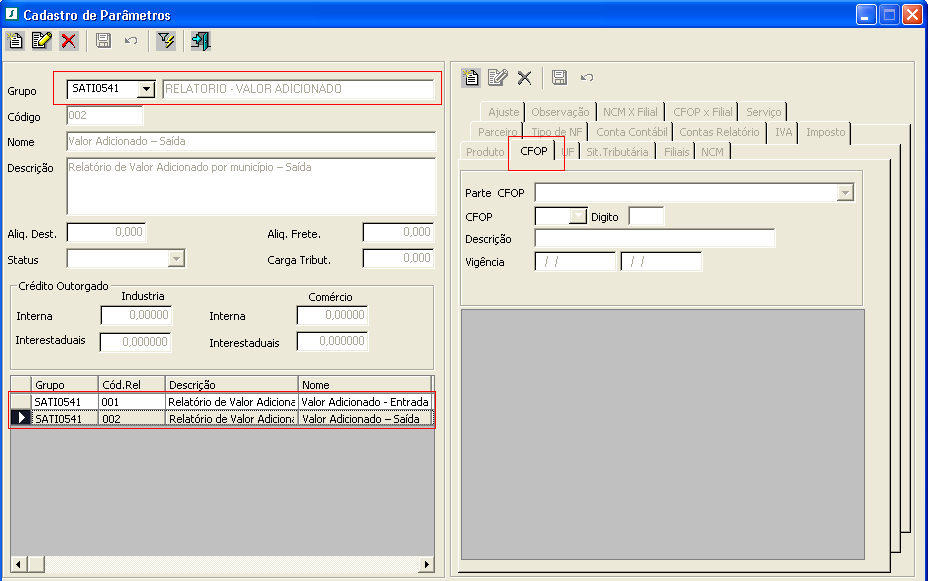
Task: Expand the Status dropdown list
Action: pos(176,259)
